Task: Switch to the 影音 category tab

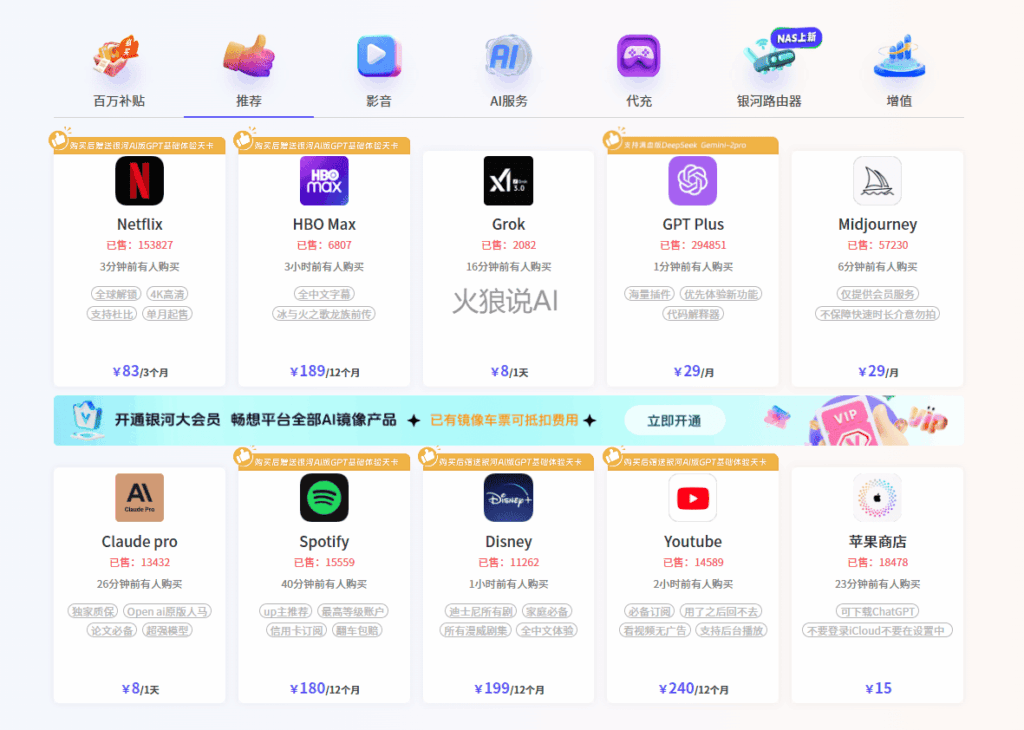Action: [379, 71]
